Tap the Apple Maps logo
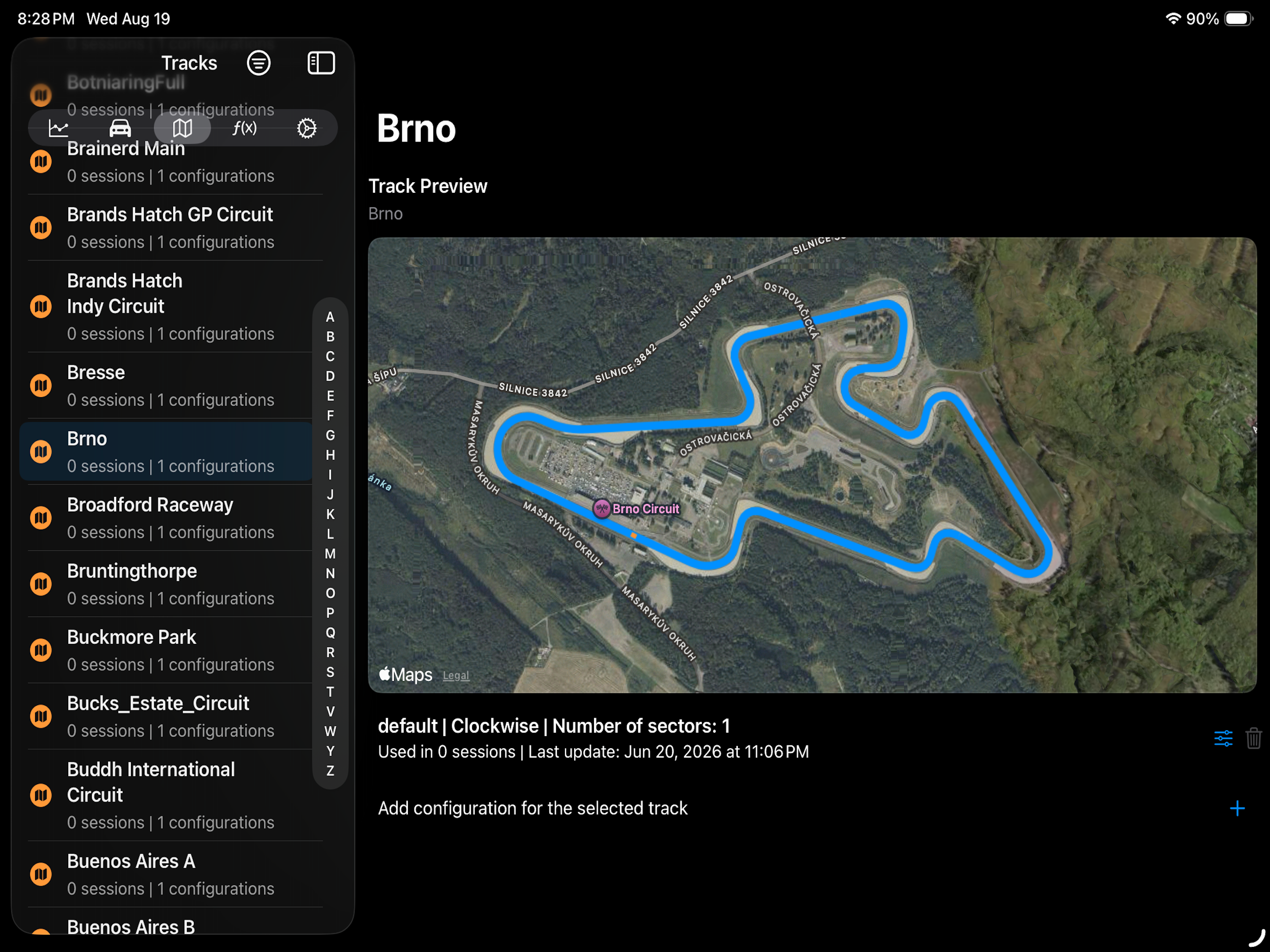 405,674
